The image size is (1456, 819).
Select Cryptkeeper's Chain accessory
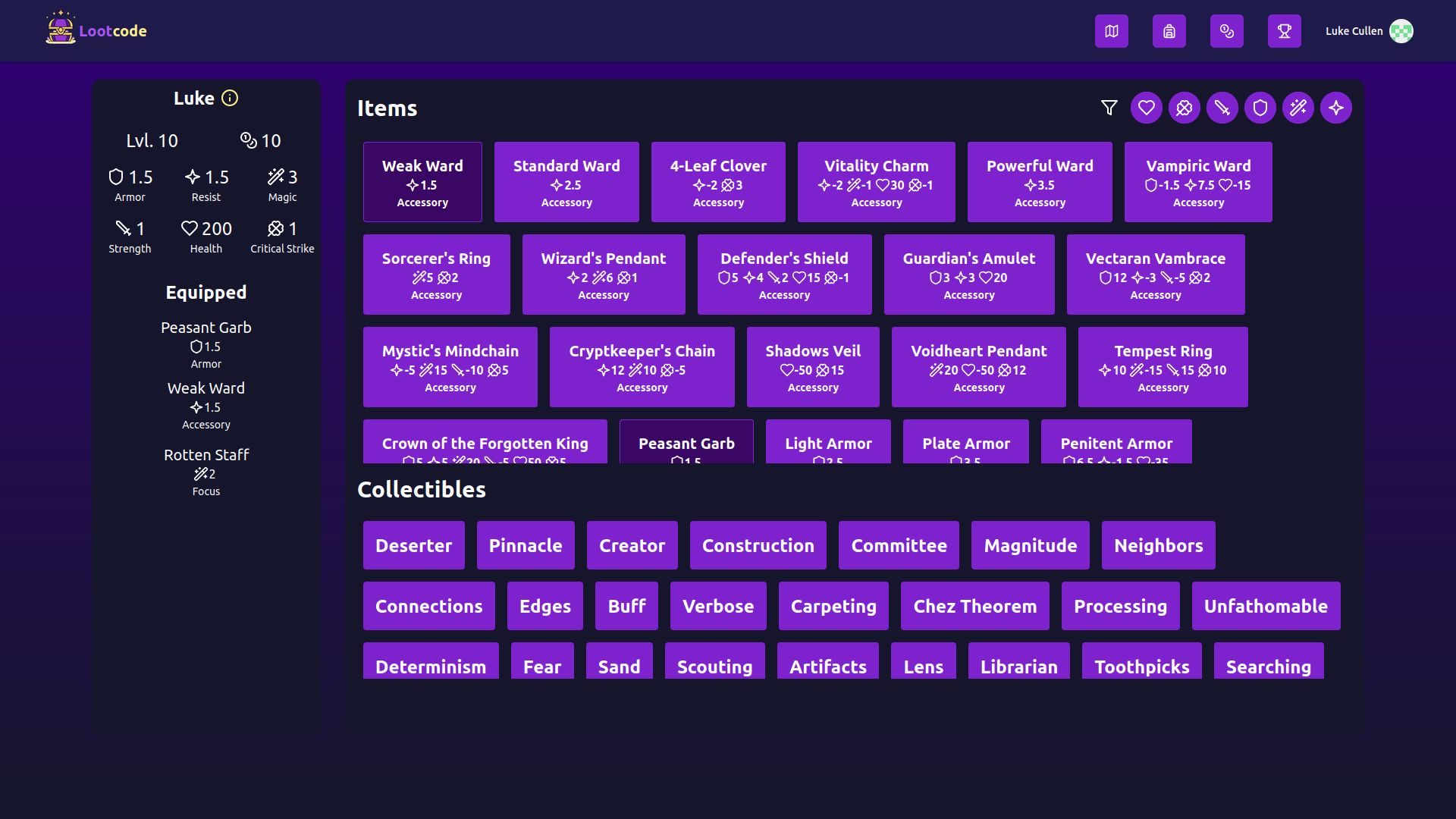point(642,367)
